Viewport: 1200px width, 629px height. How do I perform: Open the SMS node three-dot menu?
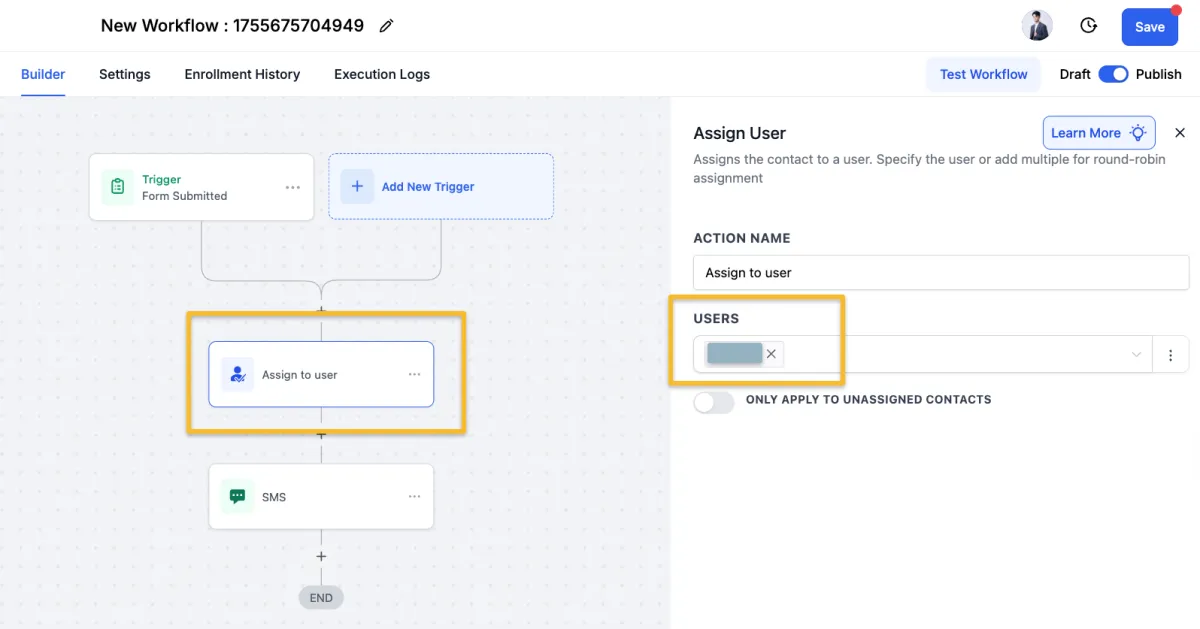coord(415,497)
